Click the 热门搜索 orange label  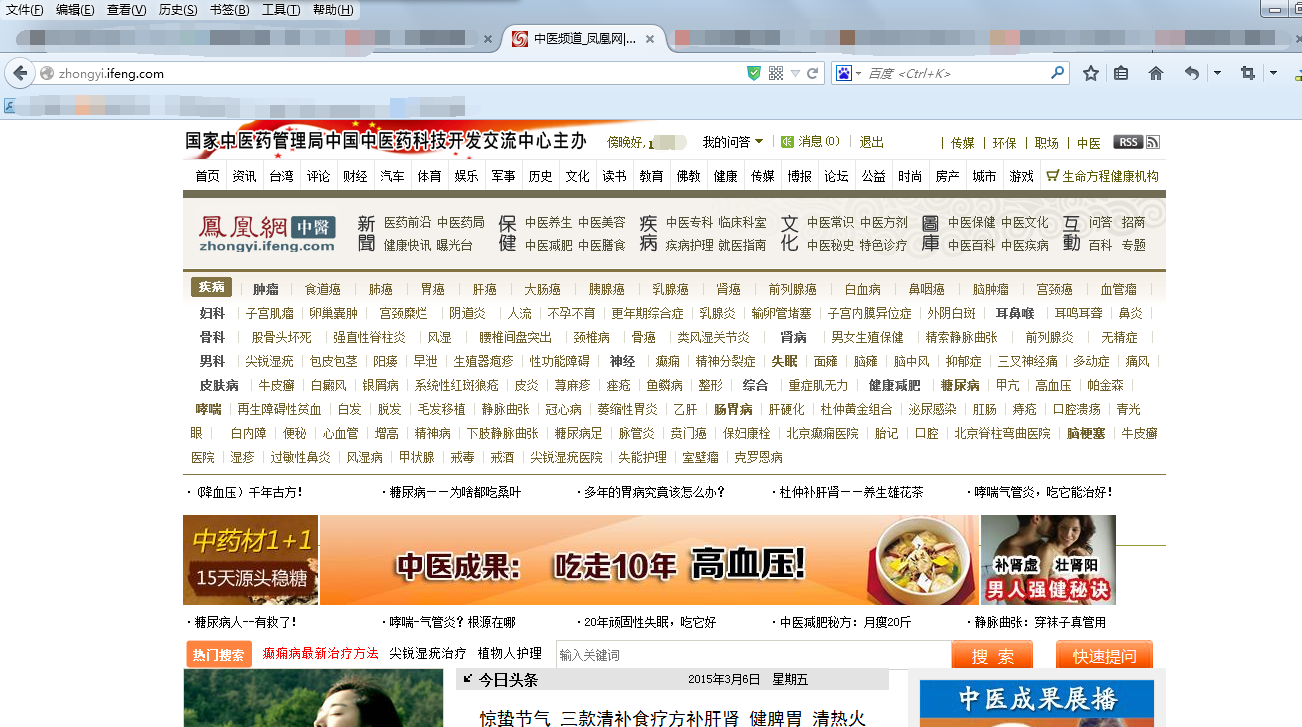tap(218, 655)
